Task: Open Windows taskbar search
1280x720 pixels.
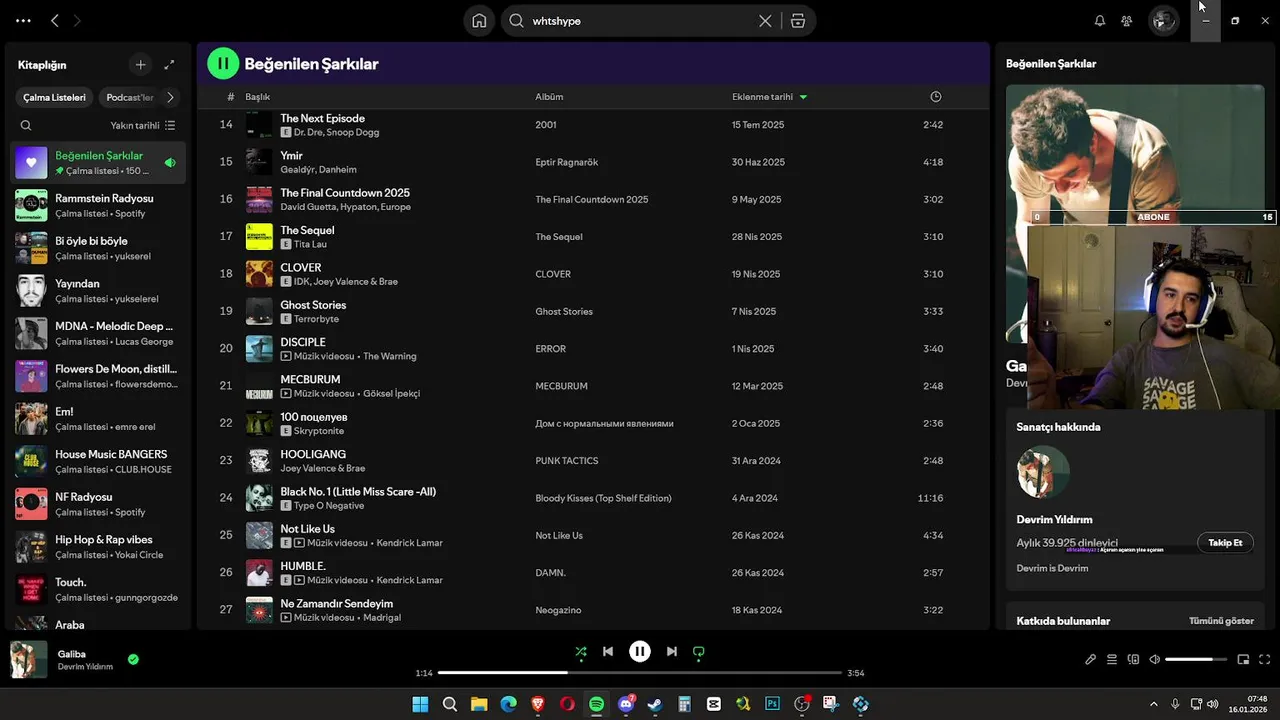Action: point(450,704)
